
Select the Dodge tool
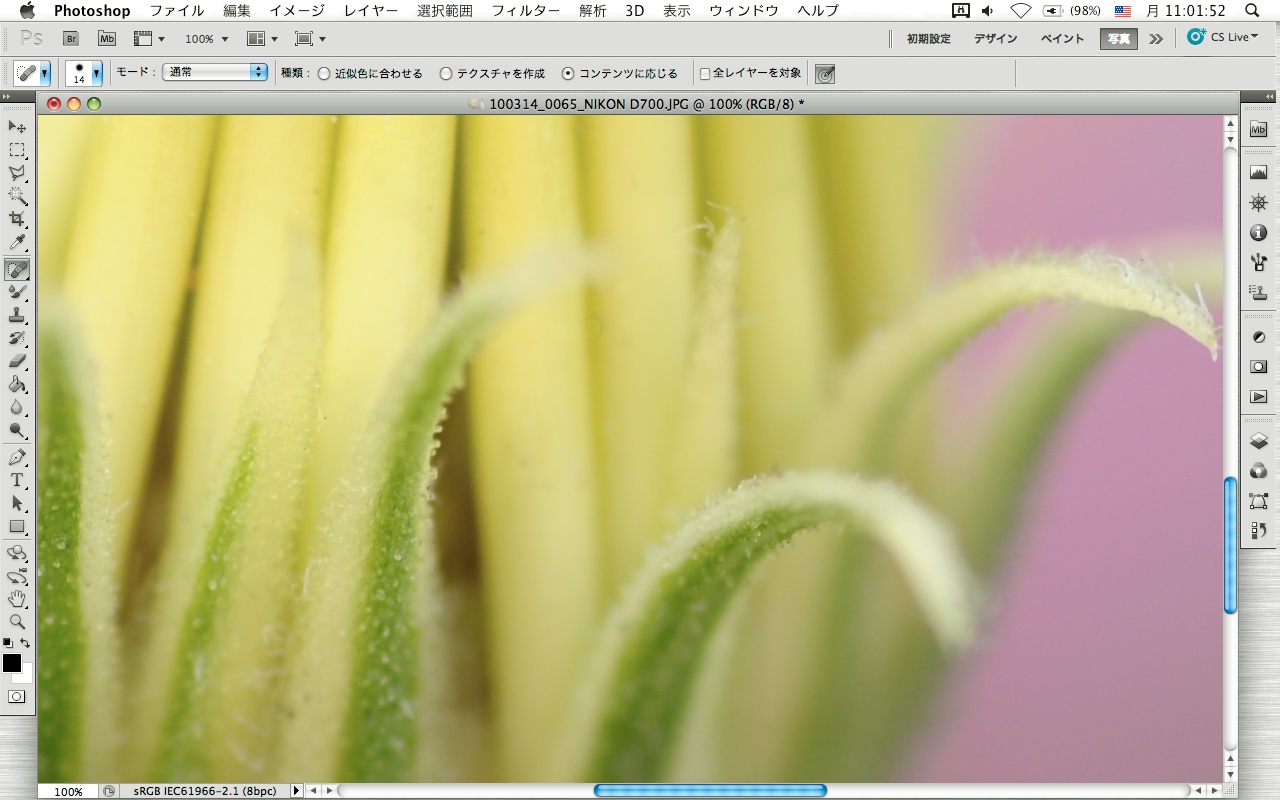tap(17, 431)
